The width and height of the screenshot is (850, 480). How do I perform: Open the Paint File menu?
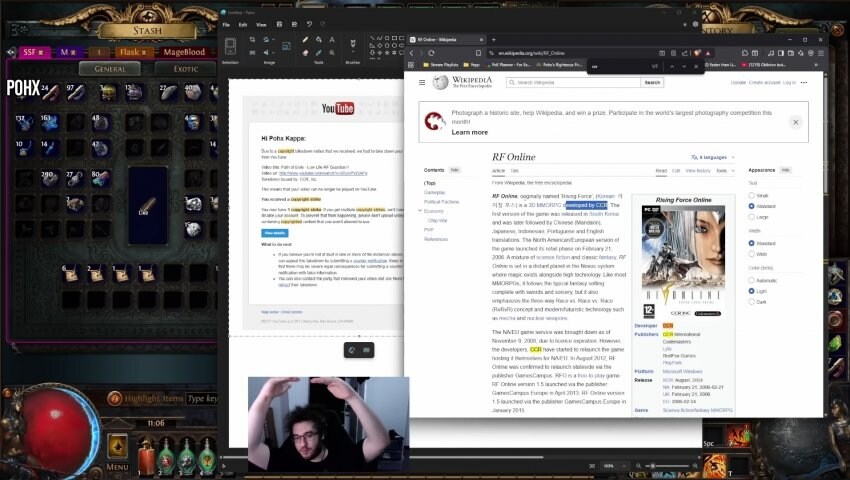click(227, 24)
